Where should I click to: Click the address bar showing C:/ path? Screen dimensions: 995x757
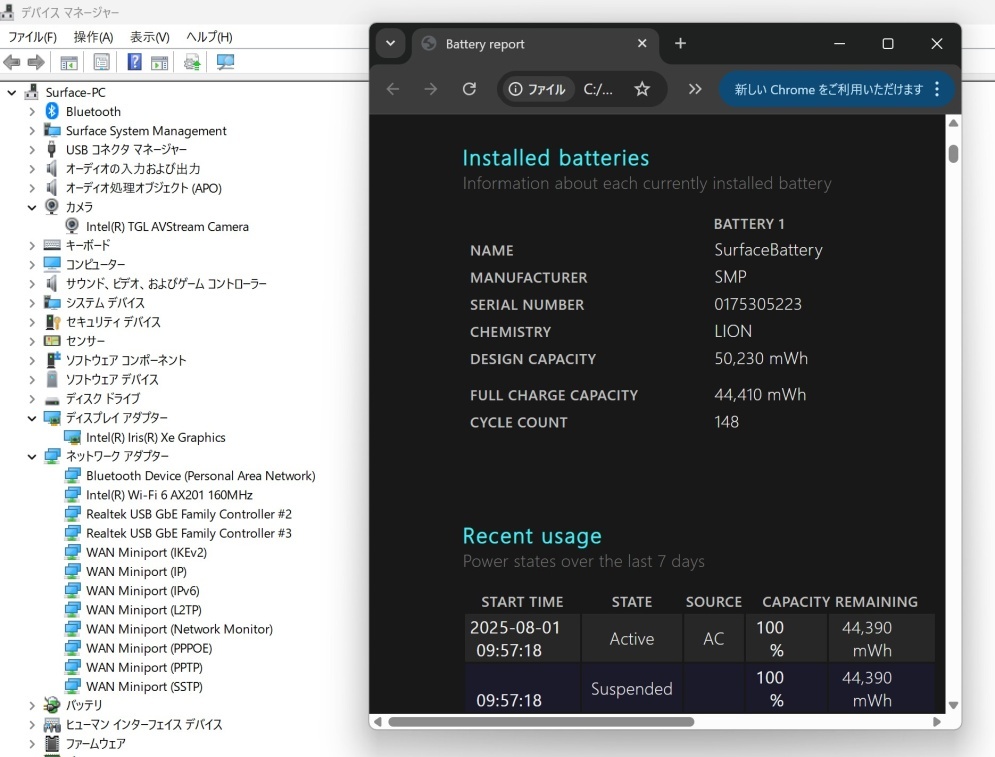click(598, 89)
